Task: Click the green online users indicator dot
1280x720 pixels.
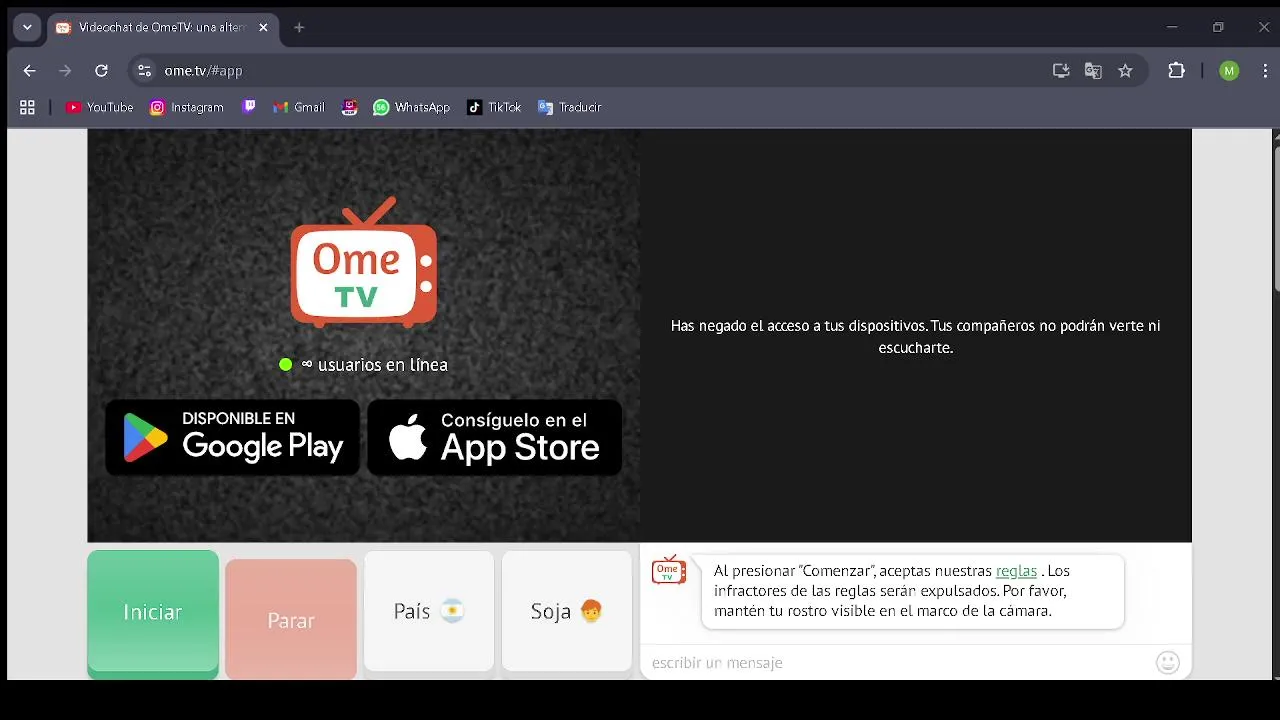Action: coord(286,365)
